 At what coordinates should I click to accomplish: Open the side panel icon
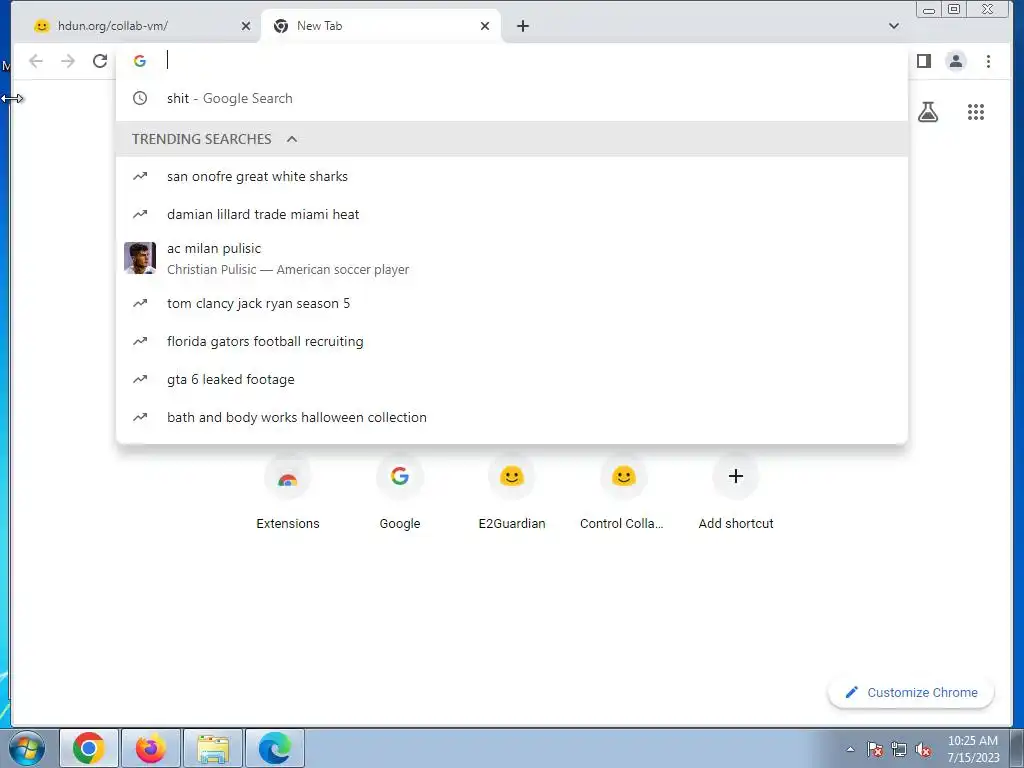point(923,61)
